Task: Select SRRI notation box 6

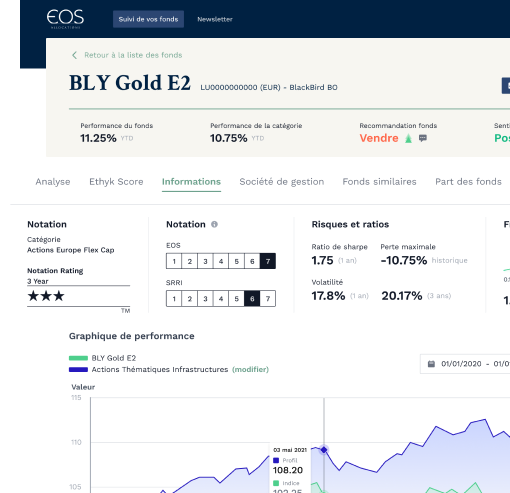Action: [252, 298]
